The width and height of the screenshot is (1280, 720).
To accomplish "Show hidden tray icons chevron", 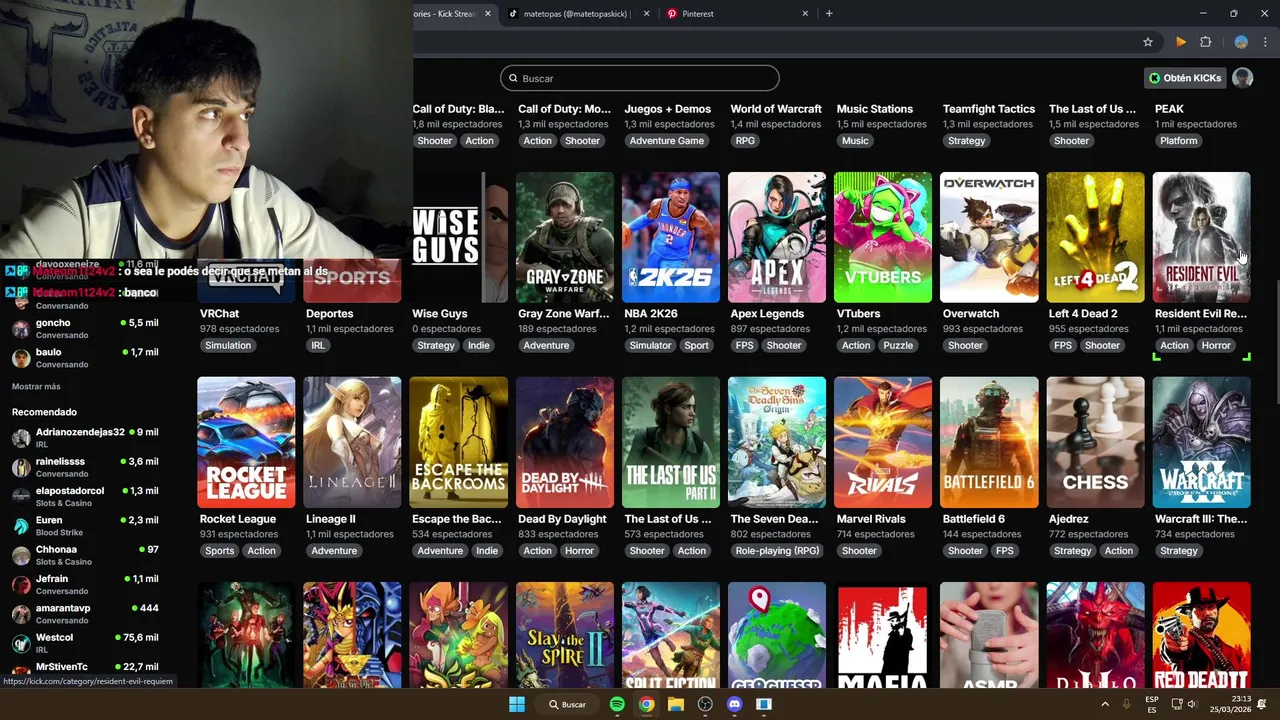I will pos(1105,704).
